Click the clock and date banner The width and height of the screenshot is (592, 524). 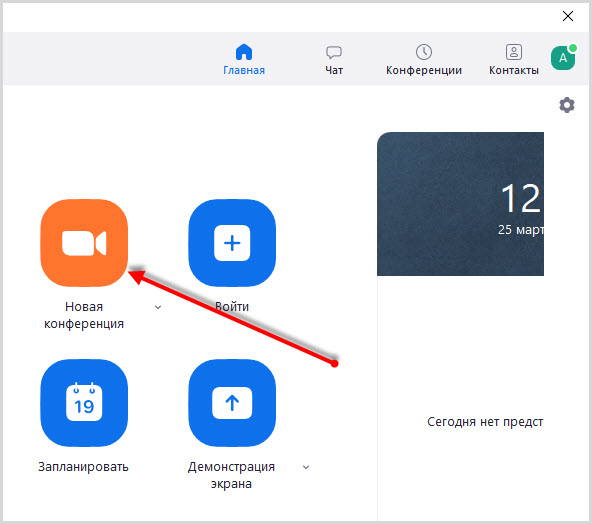pyautogui.click(x=460, y=204)
